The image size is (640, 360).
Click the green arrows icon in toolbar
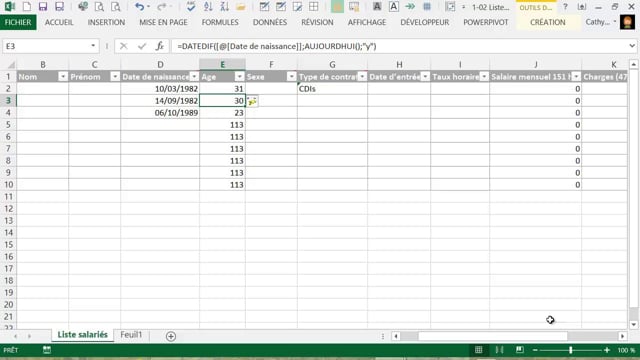coord(410,7)
